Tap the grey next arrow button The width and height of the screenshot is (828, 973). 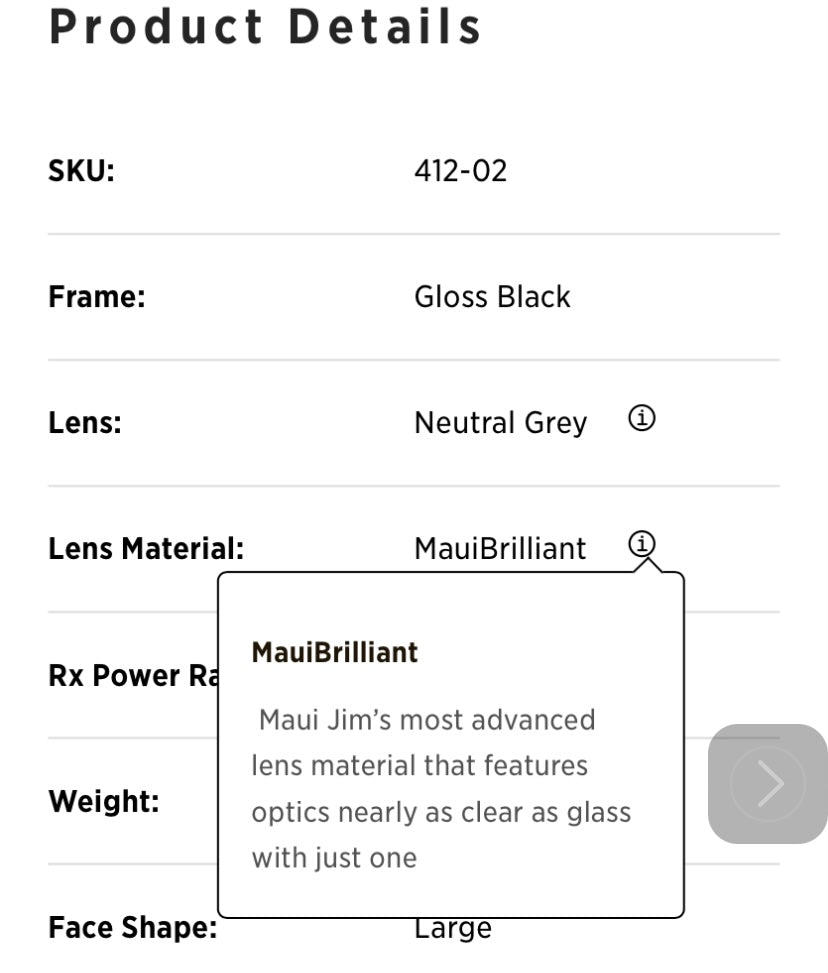click(x=767, y=783)
